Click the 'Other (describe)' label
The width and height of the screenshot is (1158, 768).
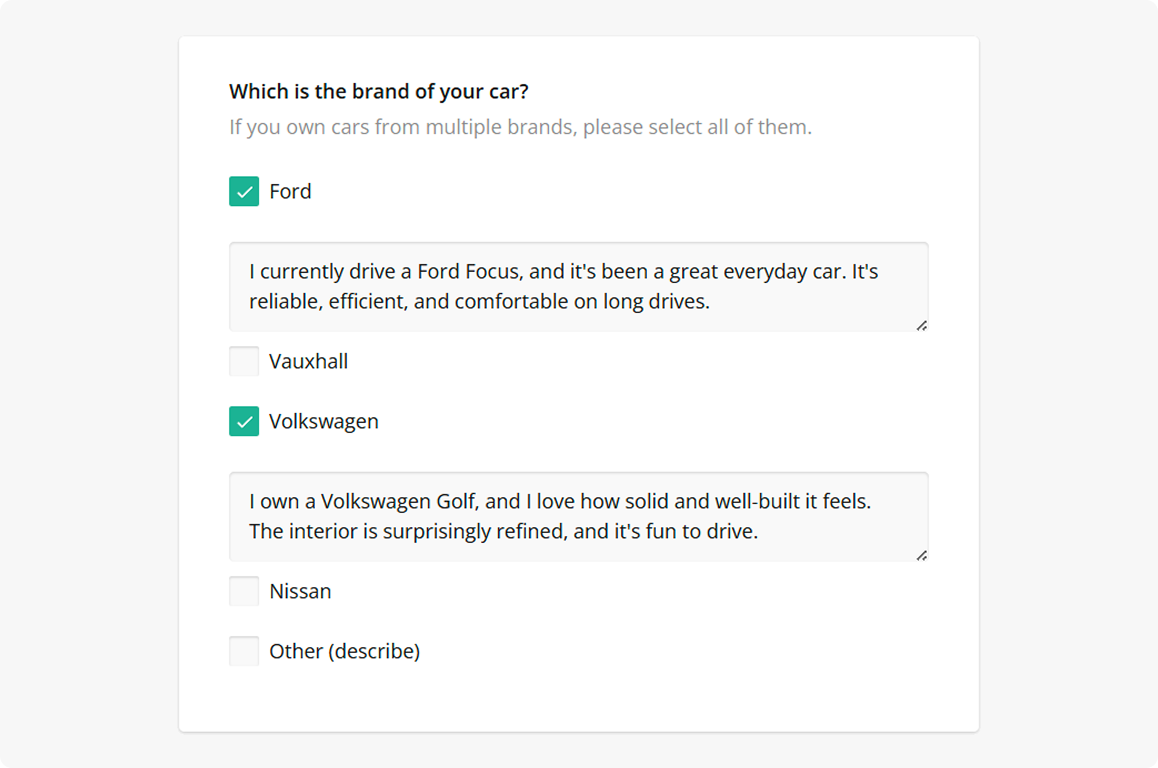pos(343,651)
